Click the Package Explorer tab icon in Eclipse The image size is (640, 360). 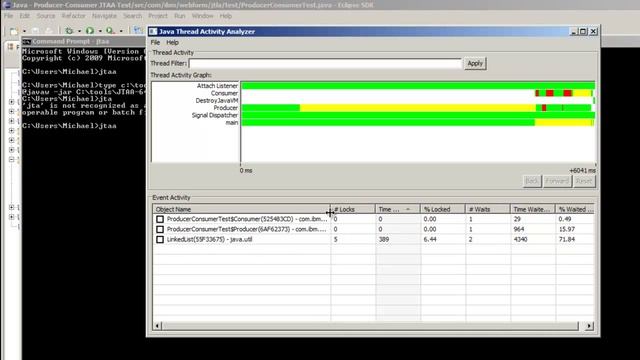11,47
